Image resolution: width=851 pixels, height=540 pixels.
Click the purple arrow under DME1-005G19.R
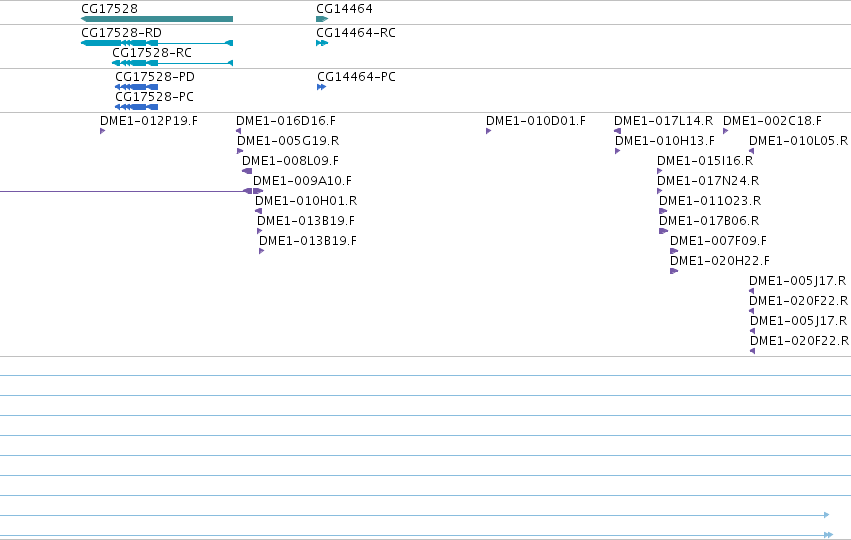coord(240,151)
